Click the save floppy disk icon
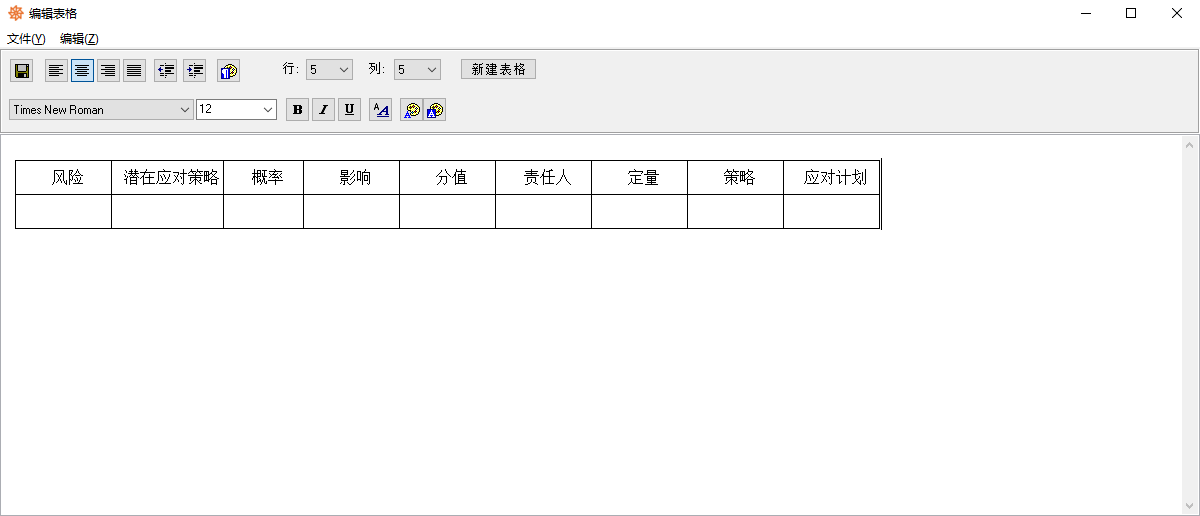Screen dimensions: 1200x516 22,71
